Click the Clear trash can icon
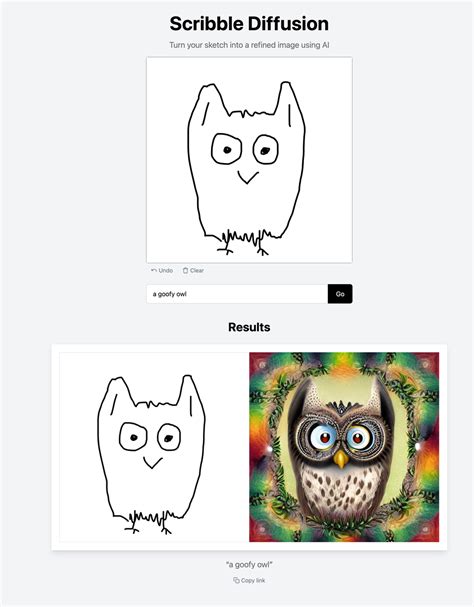The width and height of the screenshot is (474, 607). click(x=185, y=270)
